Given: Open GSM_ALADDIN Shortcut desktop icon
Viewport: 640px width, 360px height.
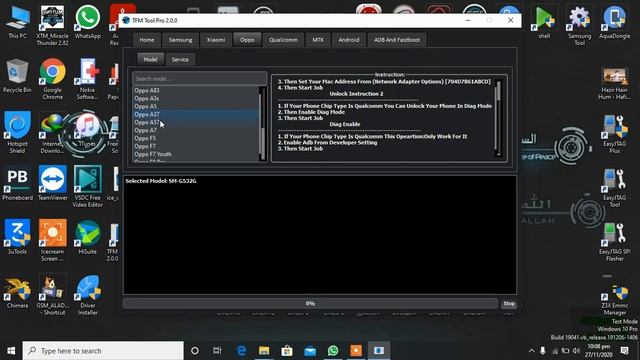Looking at the screenshot, I should [53, 295].
